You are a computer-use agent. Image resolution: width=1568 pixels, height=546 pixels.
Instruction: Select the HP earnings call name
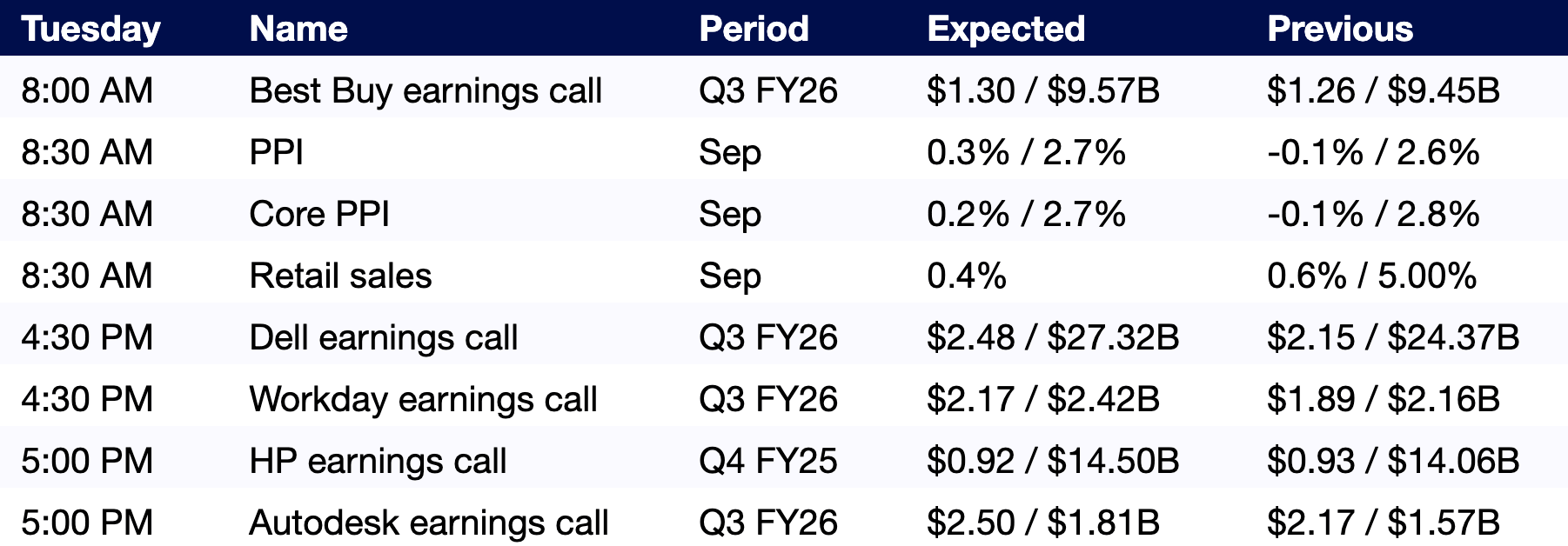[378, 461]
